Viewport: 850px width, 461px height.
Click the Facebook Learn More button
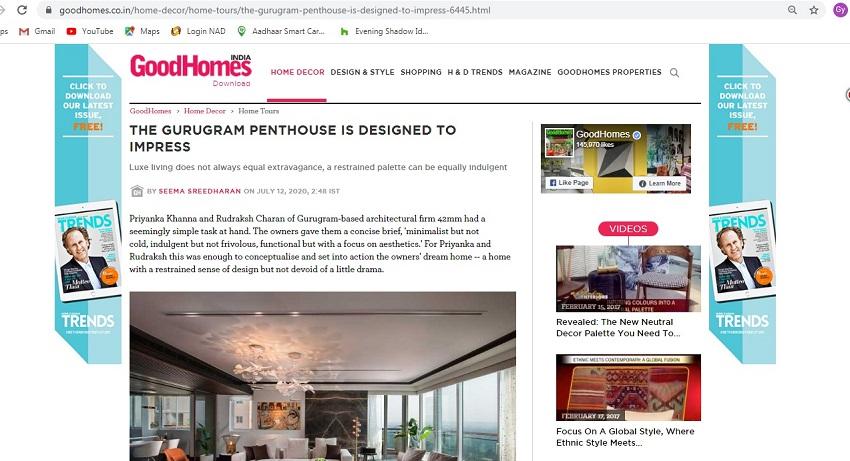(659, 183)
